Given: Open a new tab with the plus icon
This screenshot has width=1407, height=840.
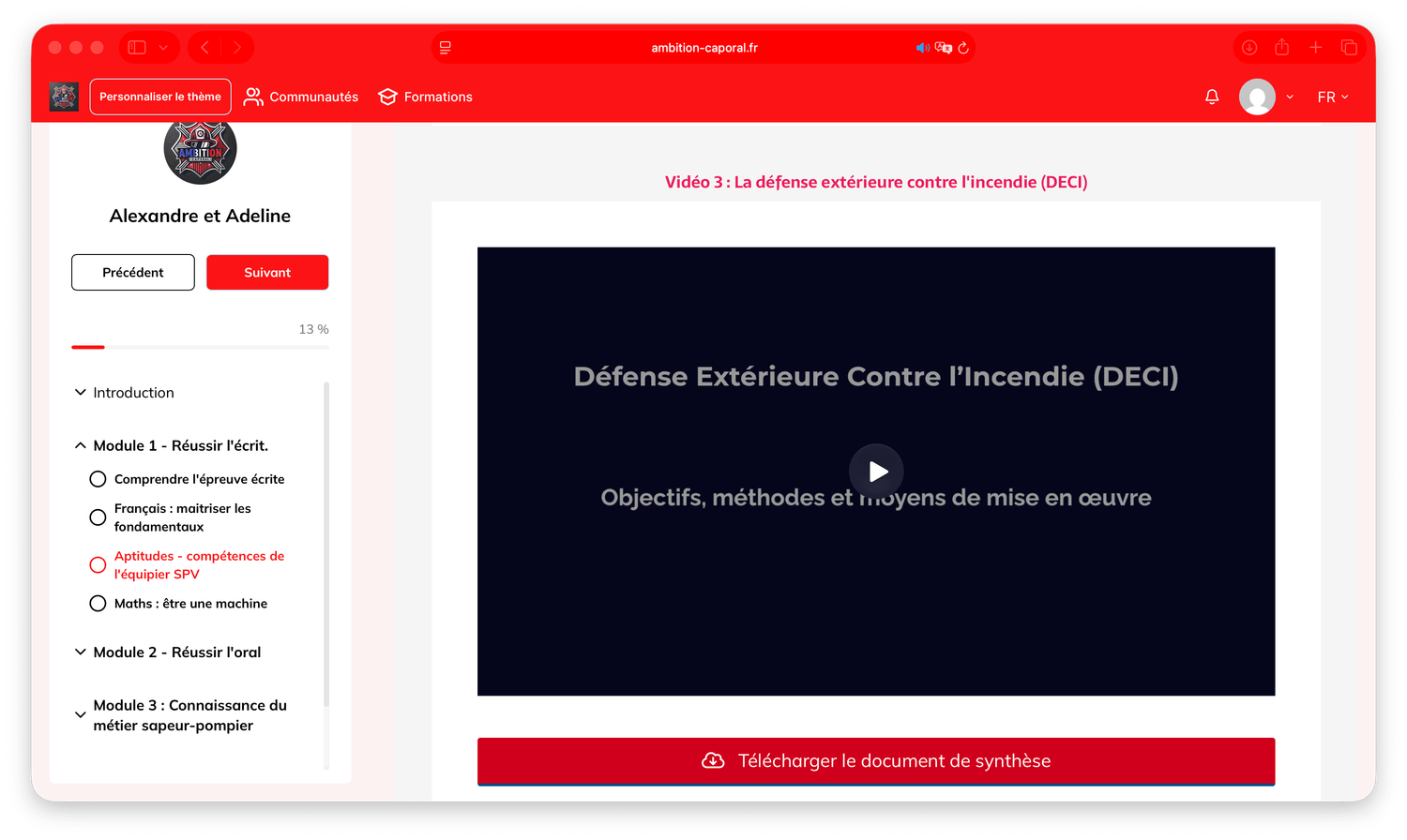Looking at the screenshot, I should click(x=1316, y=48).
